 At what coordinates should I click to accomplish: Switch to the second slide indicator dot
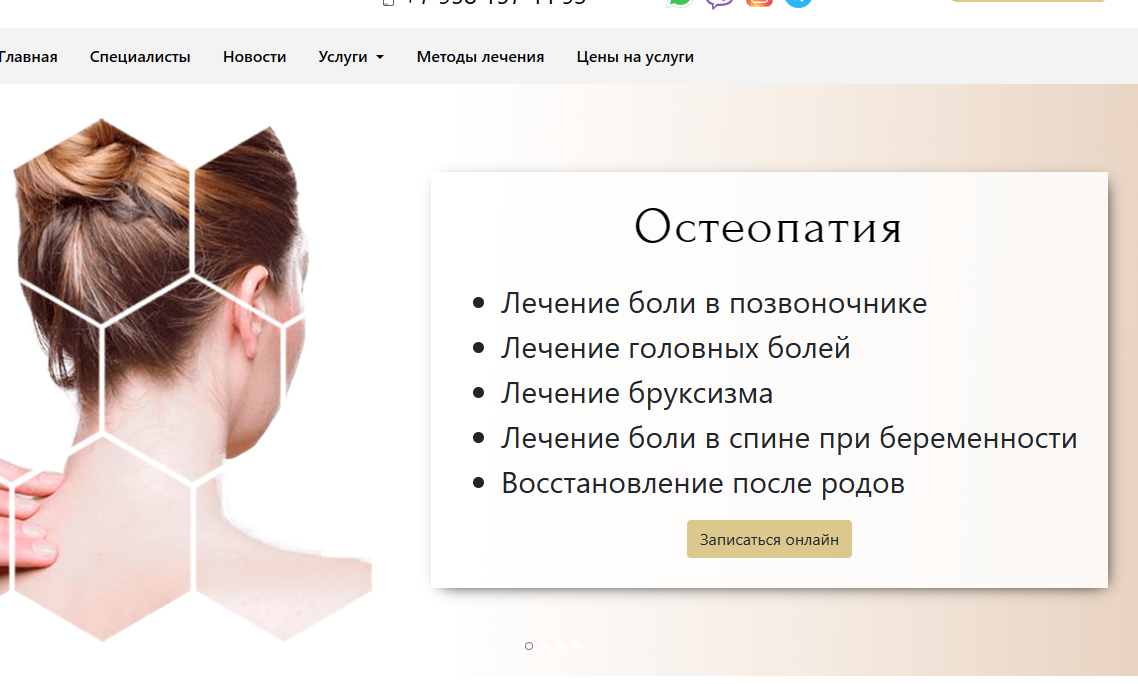click(x=545, y=646)
